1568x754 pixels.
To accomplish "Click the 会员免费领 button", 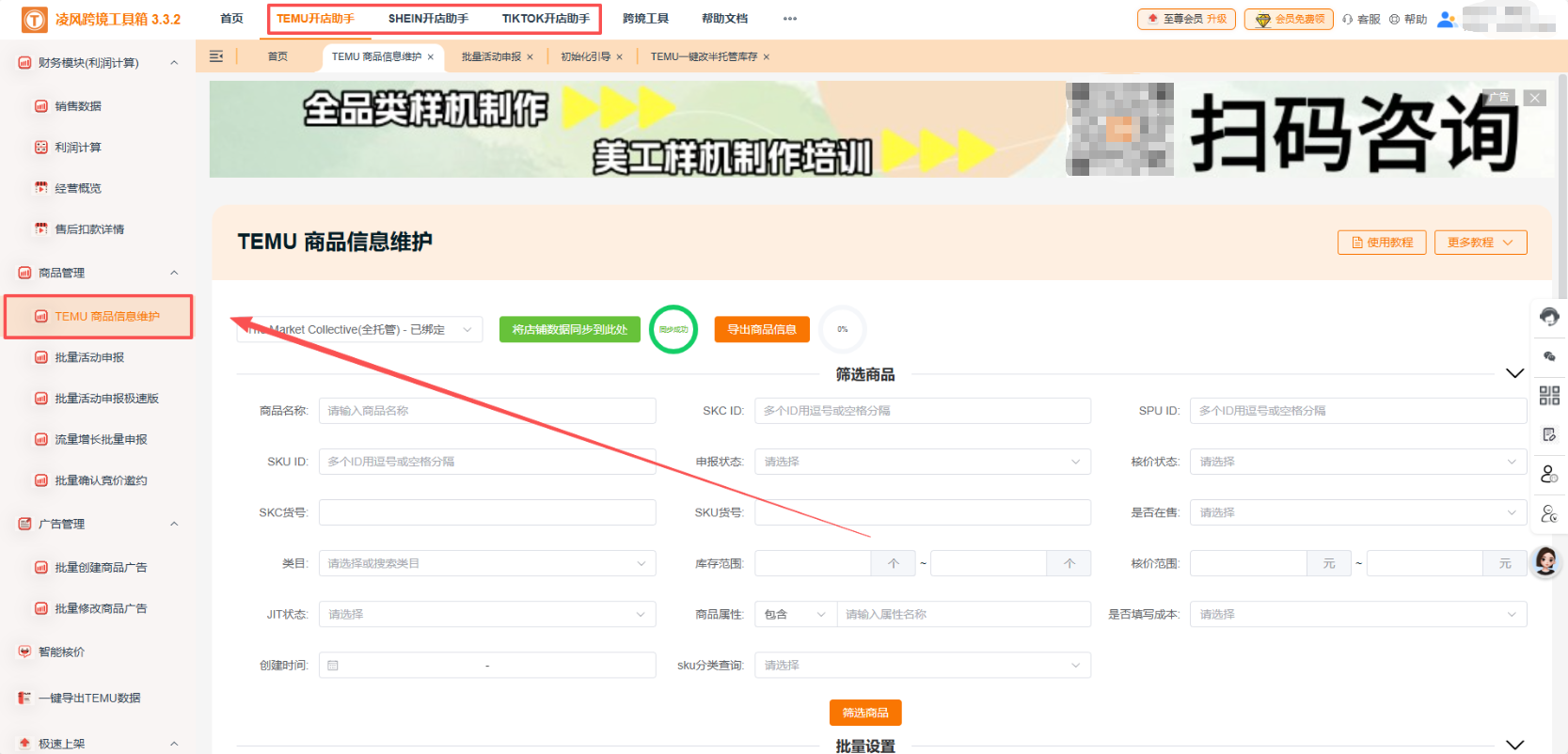I will click(1289, 19).
